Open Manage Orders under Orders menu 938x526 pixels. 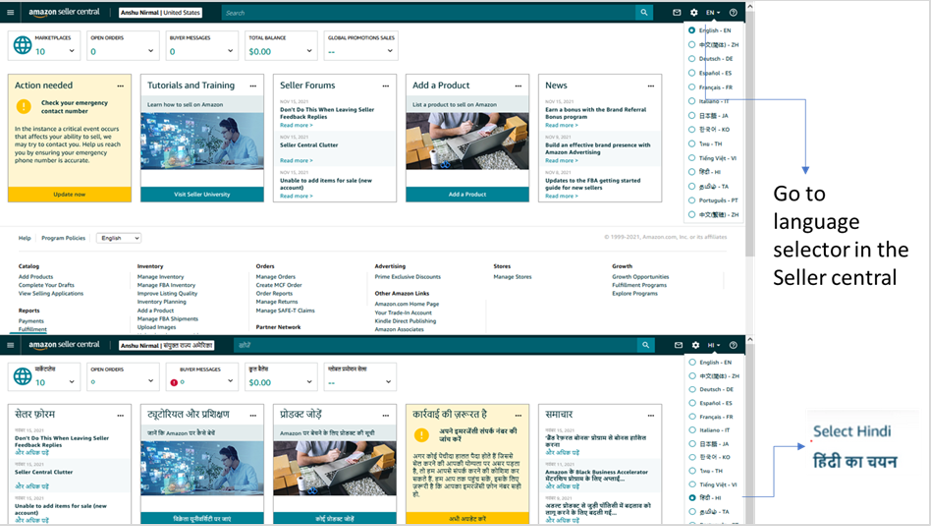[x=275, y=277]
